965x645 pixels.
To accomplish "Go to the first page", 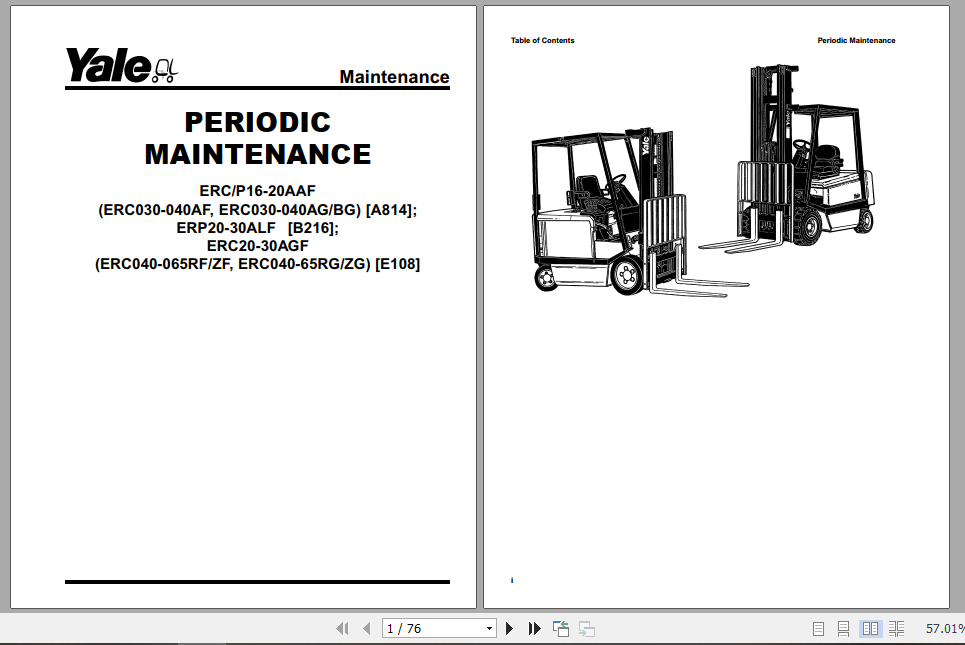I will tap(343, 628).
